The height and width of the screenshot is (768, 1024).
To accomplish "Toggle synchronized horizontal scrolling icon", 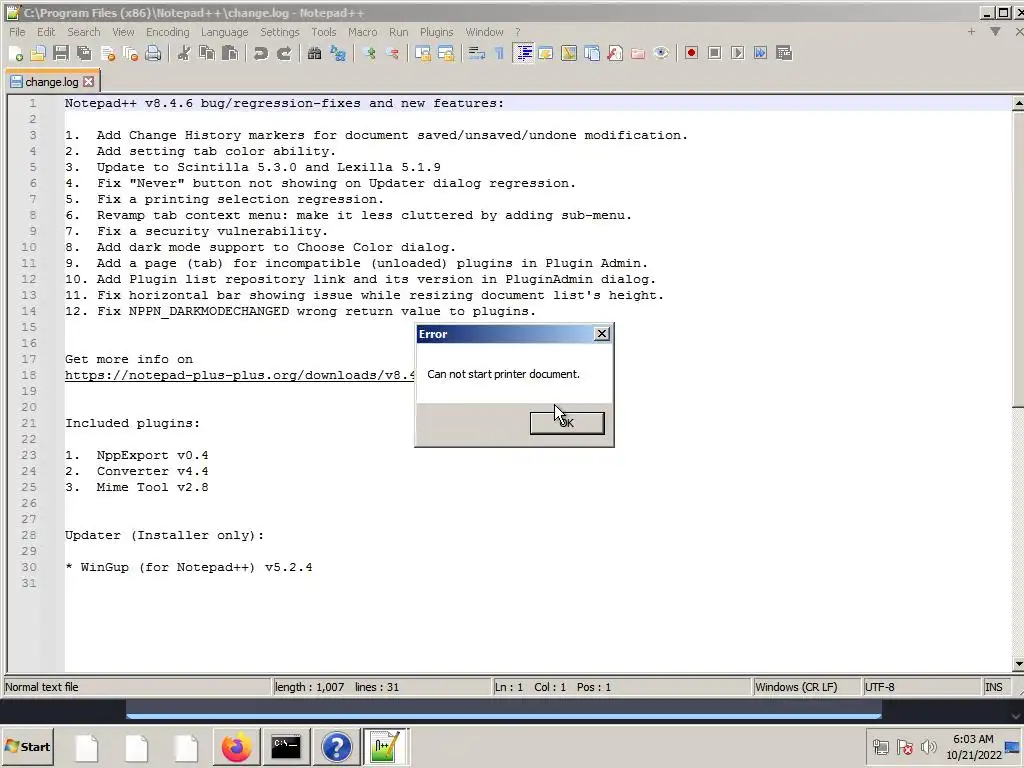I will (x=446, y=54).
